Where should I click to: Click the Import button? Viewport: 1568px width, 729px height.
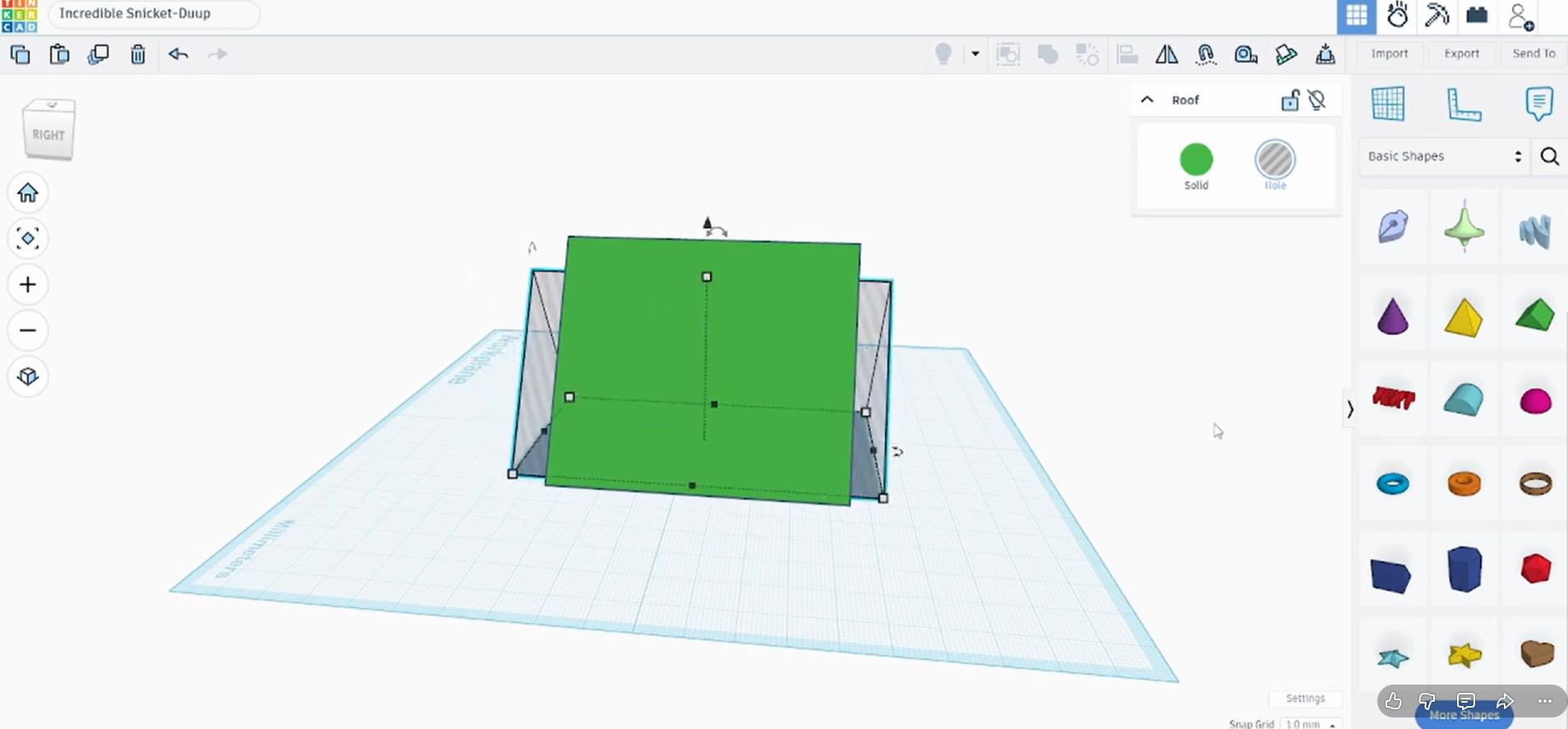[1390, 53]
